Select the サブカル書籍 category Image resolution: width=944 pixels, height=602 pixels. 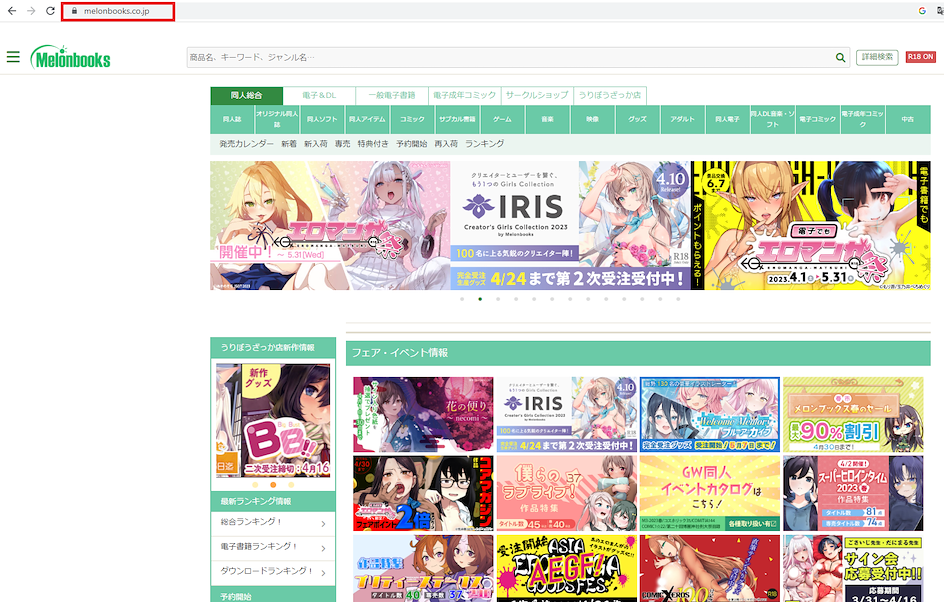(457, 119)
